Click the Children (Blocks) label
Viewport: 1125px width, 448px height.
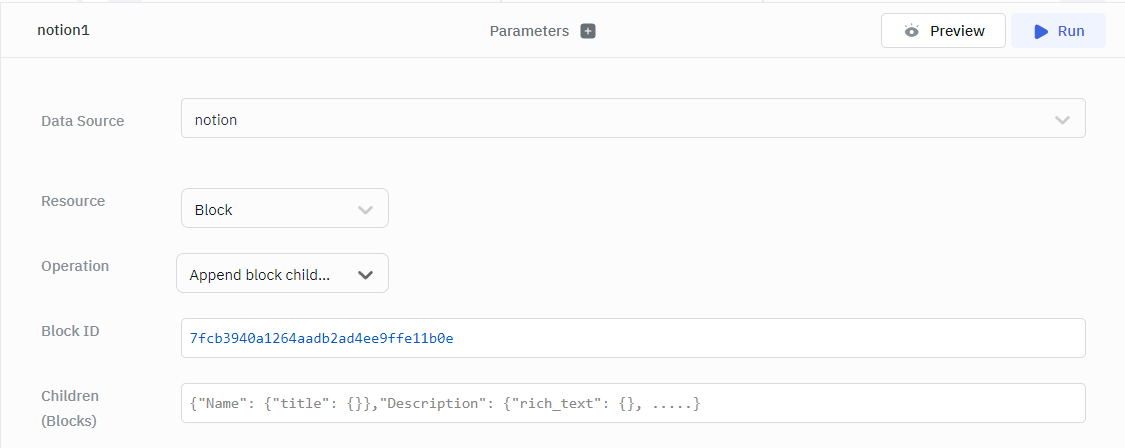[70, 408]
